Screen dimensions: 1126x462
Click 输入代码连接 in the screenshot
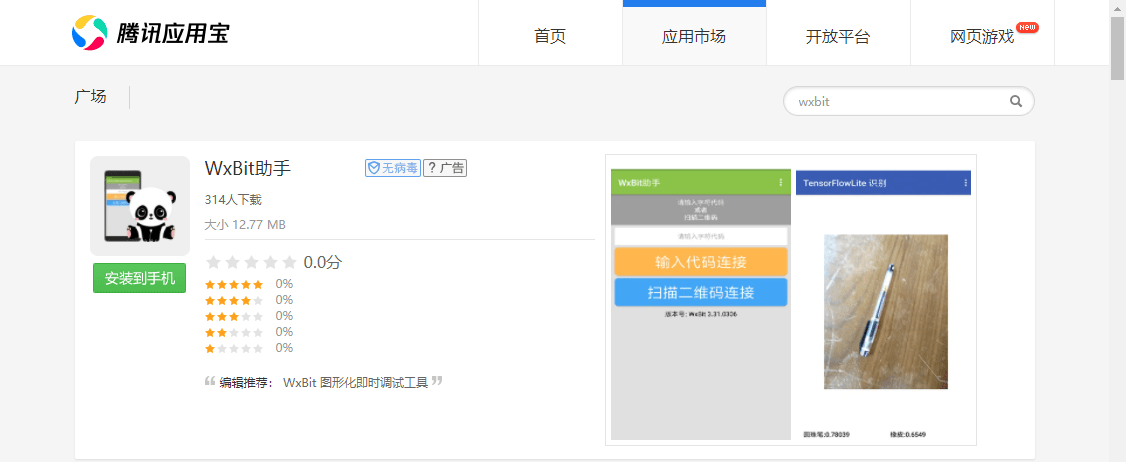pyautogui.click(x=701, y=262)
